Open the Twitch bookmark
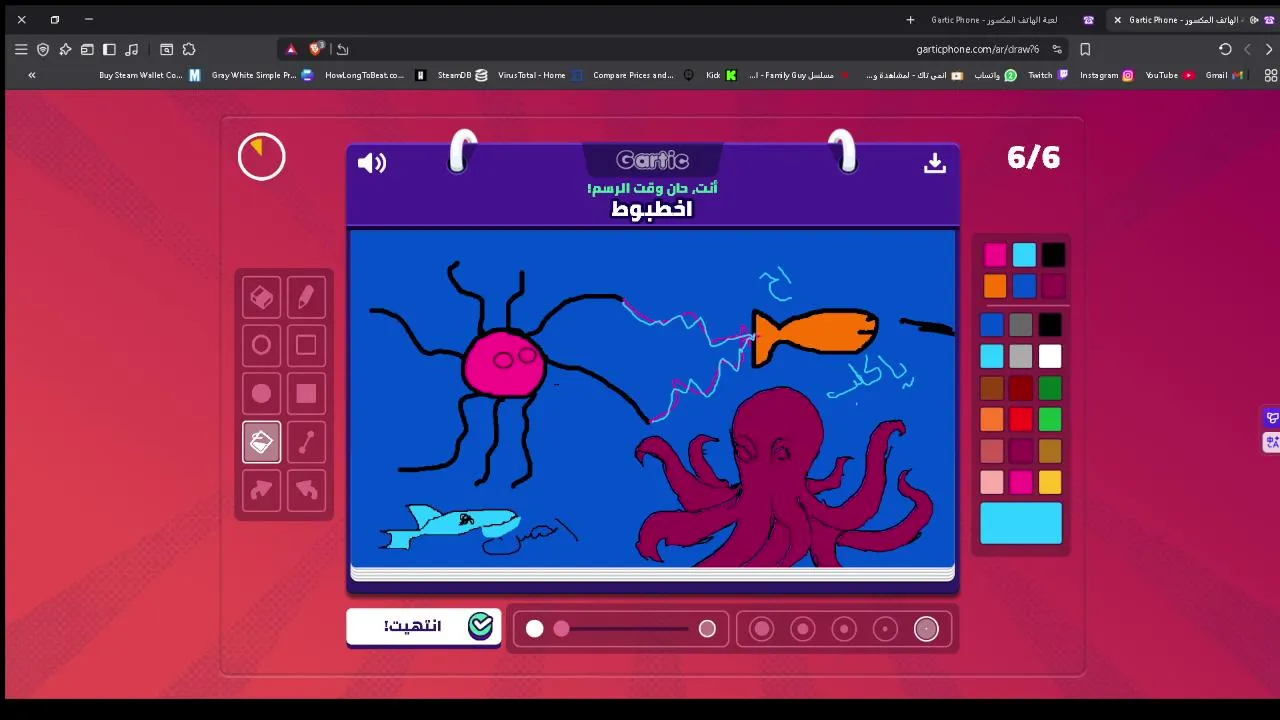The image size is (1280, 720). point(1047,75)
